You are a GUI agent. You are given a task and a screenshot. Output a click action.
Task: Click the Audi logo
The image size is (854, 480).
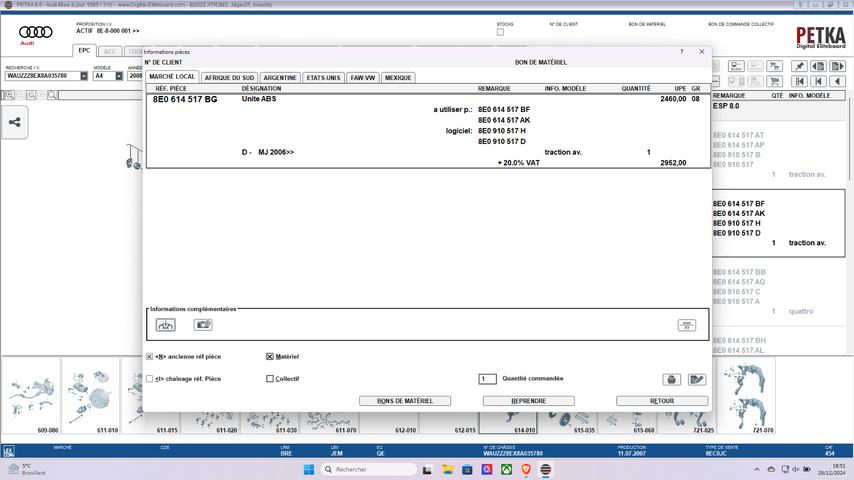(35, 34)
